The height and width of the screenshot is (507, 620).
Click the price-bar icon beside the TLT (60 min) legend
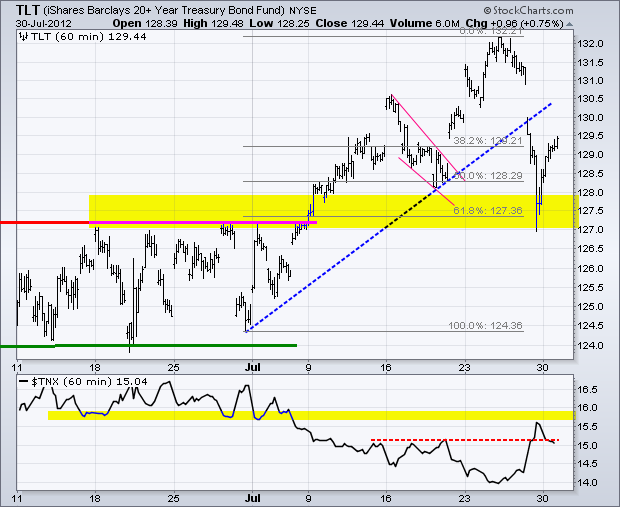click(23, 37)
